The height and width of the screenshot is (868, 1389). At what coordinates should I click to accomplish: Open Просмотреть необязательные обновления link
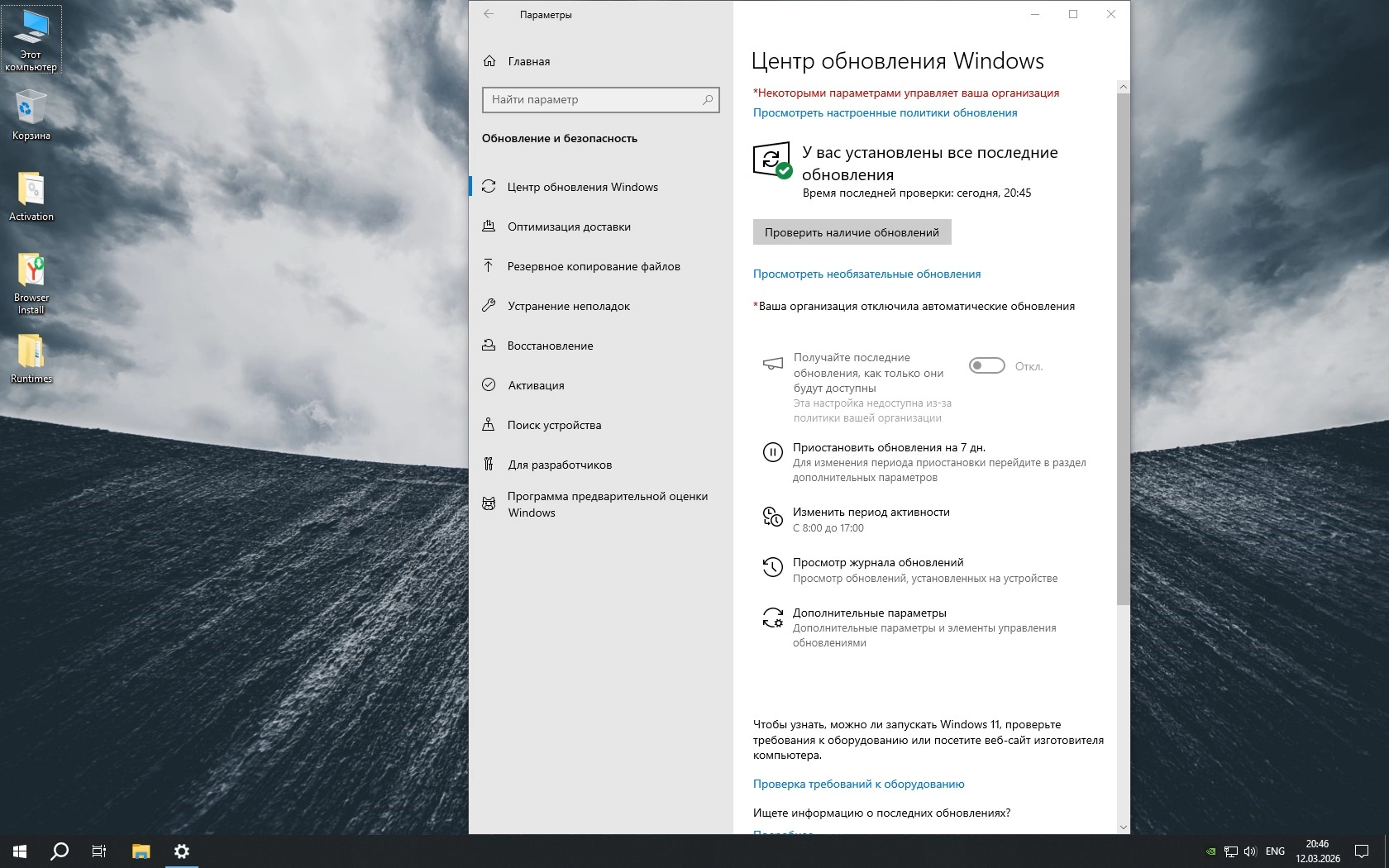coord(866,274)
